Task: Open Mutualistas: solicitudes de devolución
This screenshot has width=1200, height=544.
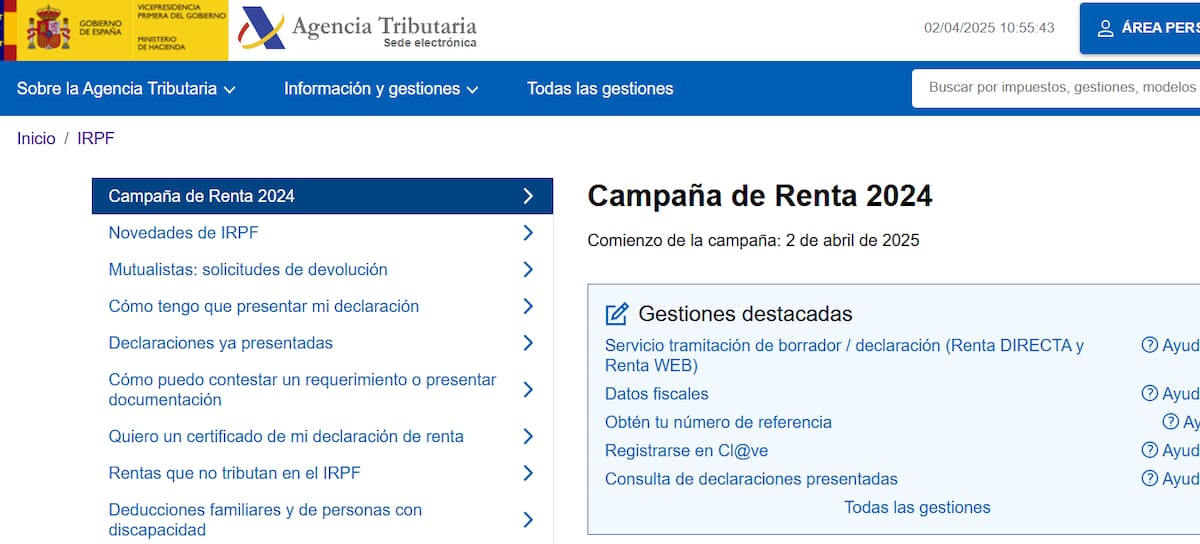Action: coord(248,270)
